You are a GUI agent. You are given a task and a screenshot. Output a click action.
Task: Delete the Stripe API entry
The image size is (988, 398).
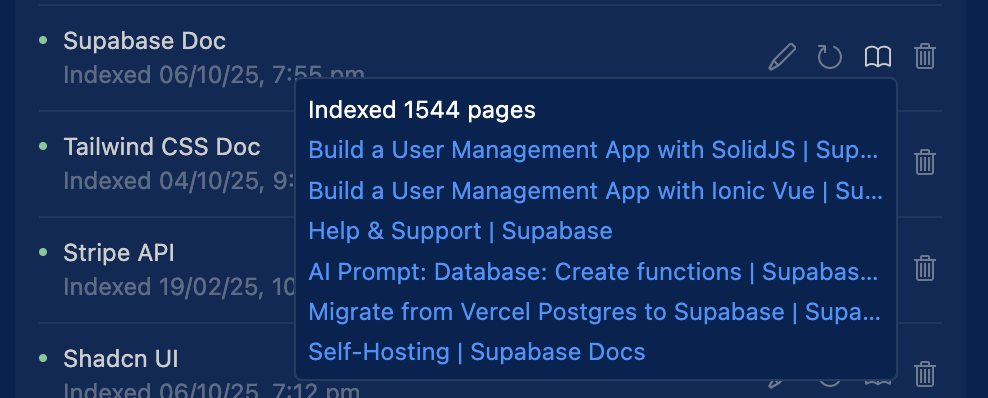click(924, 268)
